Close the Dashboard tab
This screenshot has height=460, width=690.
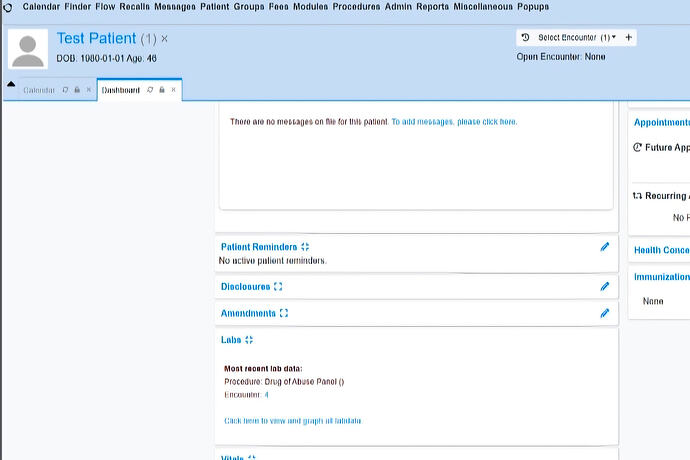coord(173,90)
